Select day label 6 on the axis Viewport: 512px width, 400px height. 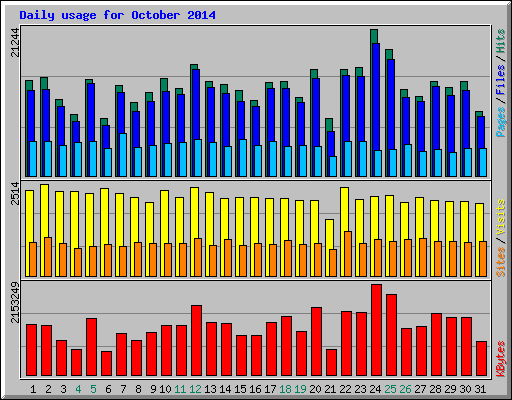(x=108, y=389)
